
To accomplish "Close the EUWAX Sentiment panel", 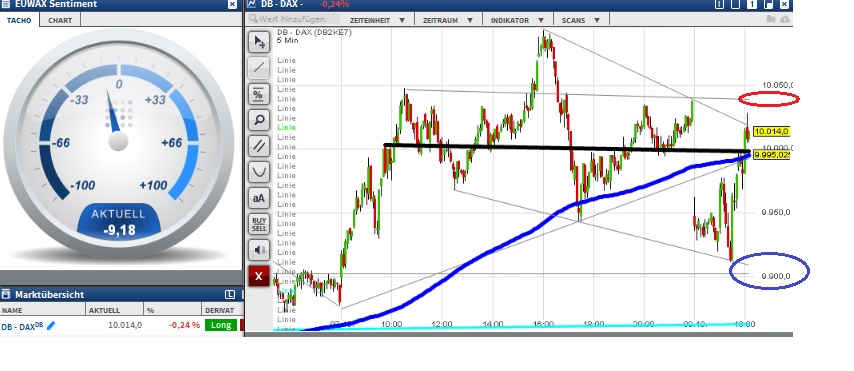I will click(233, 4).
